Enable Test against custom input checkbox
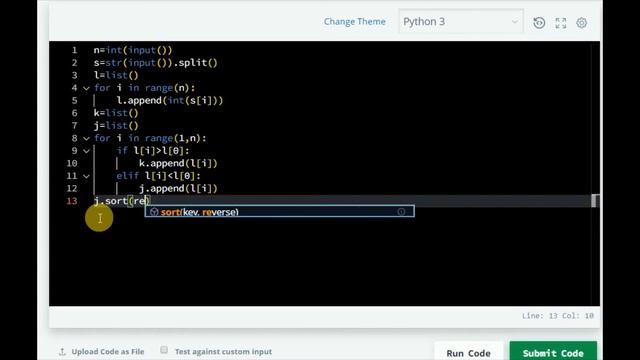This screenshot has width=640, height=360. (x=164, y=350)
